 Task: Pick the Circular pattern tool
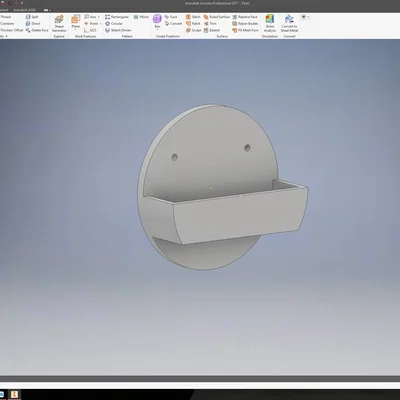point(114,23)
